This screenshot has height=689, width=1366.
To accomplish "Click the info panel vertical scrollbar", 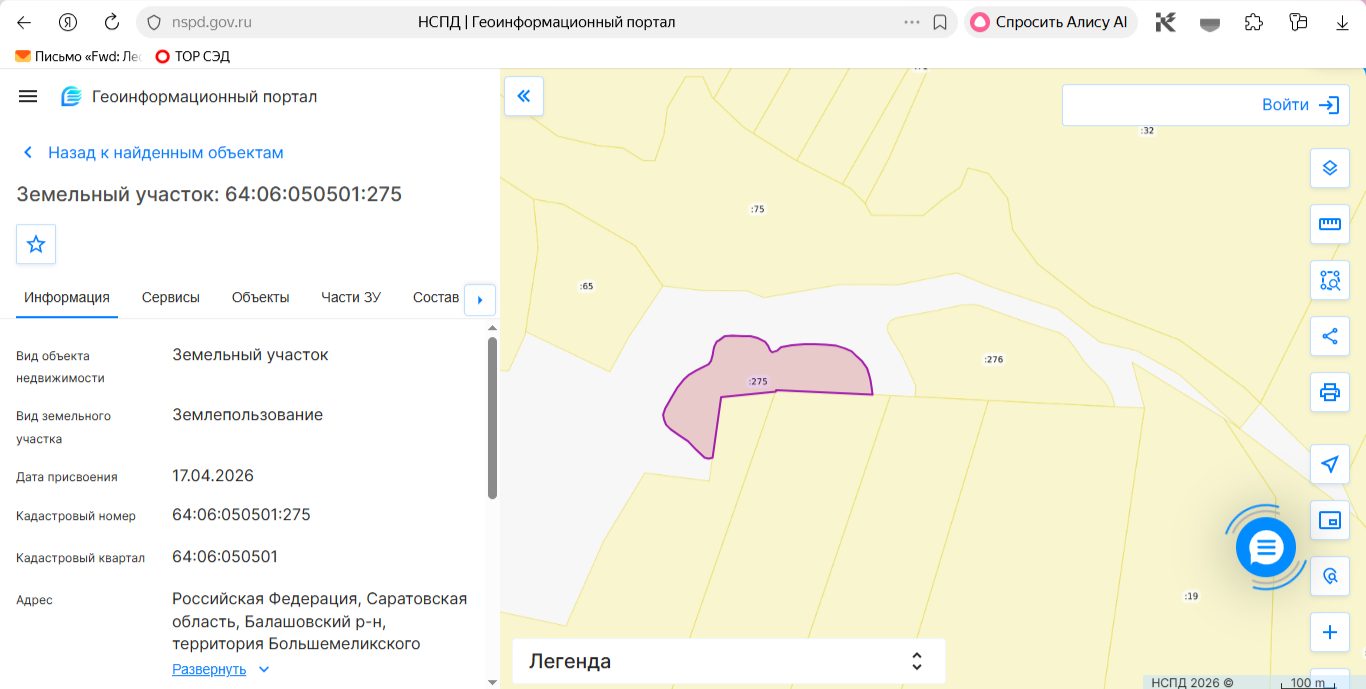I will pos(492,418).
